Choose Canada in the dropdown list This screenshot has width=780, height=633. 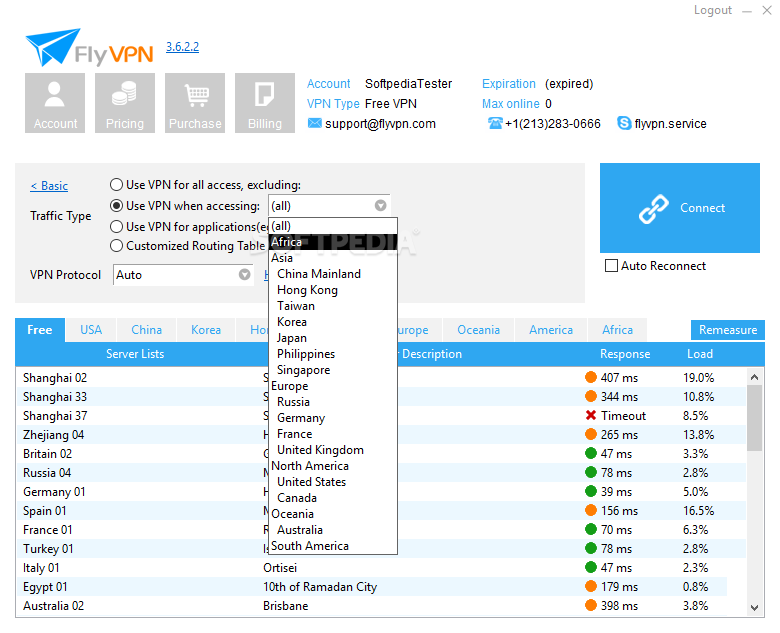(333, 498)
